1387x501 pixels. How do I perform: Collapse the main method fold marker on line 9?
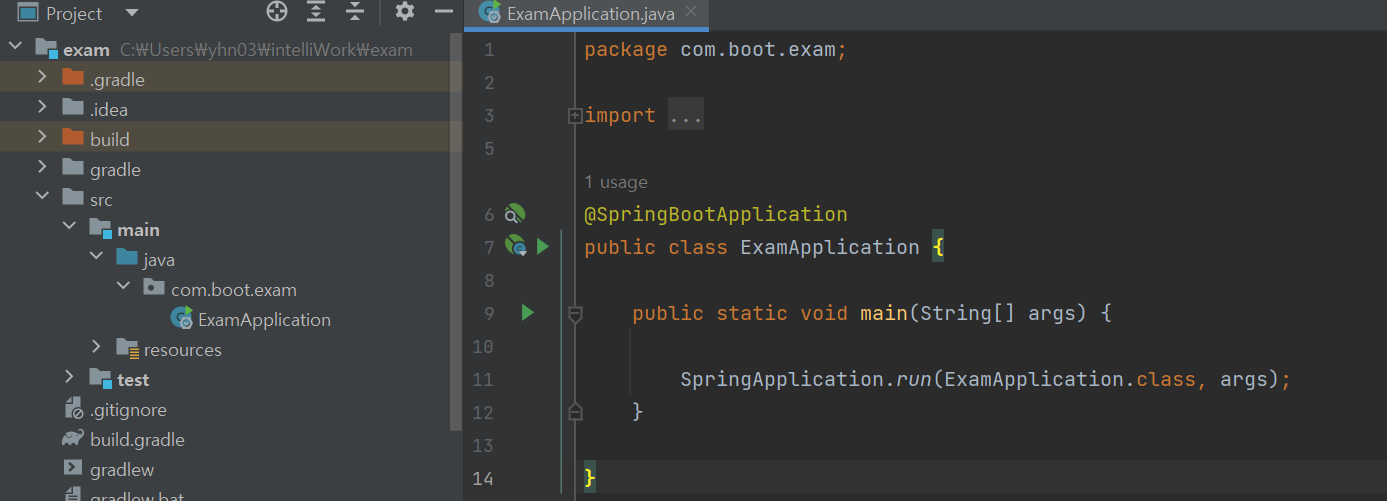(575, 314)
